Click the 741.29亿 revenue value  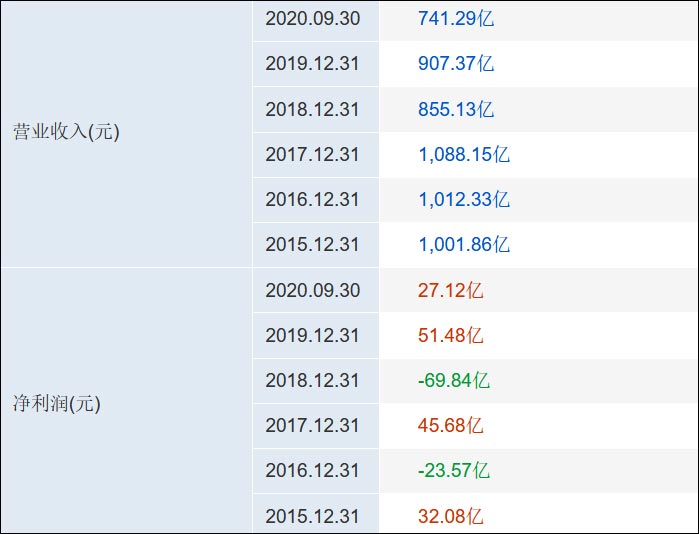click(x=455, y=18)
